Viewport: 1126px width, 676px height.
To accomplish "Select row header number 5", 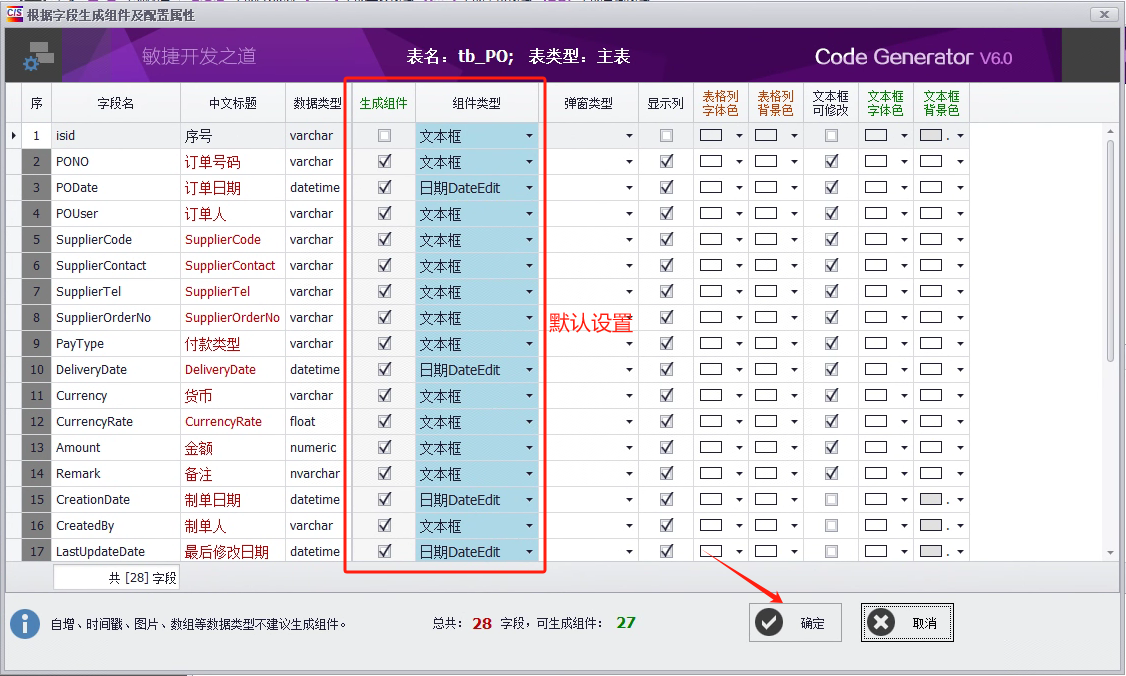I will [37, 239].
